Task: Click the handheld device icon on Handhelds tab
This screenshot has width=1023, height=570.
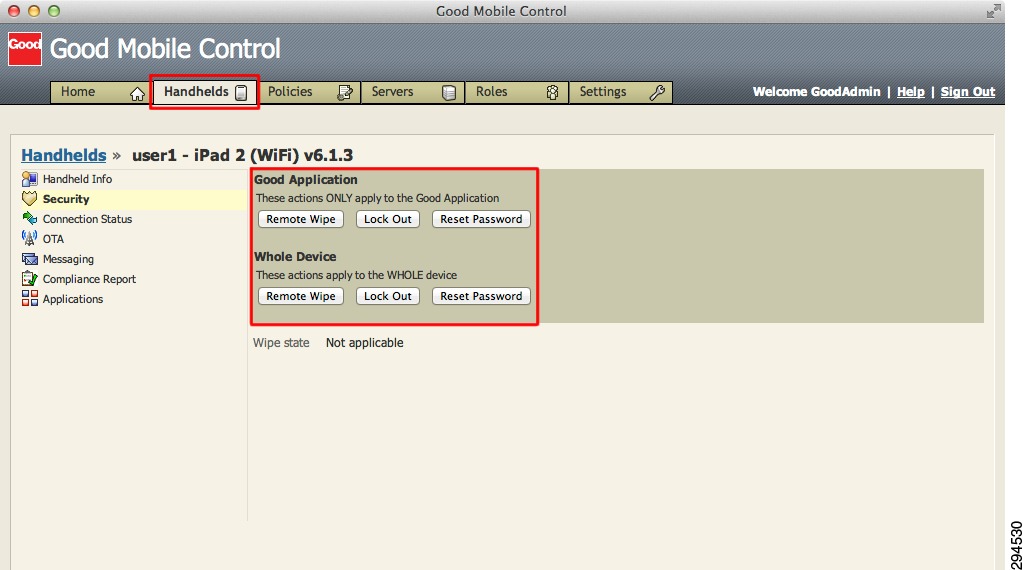Action: (x=241, y=93)
